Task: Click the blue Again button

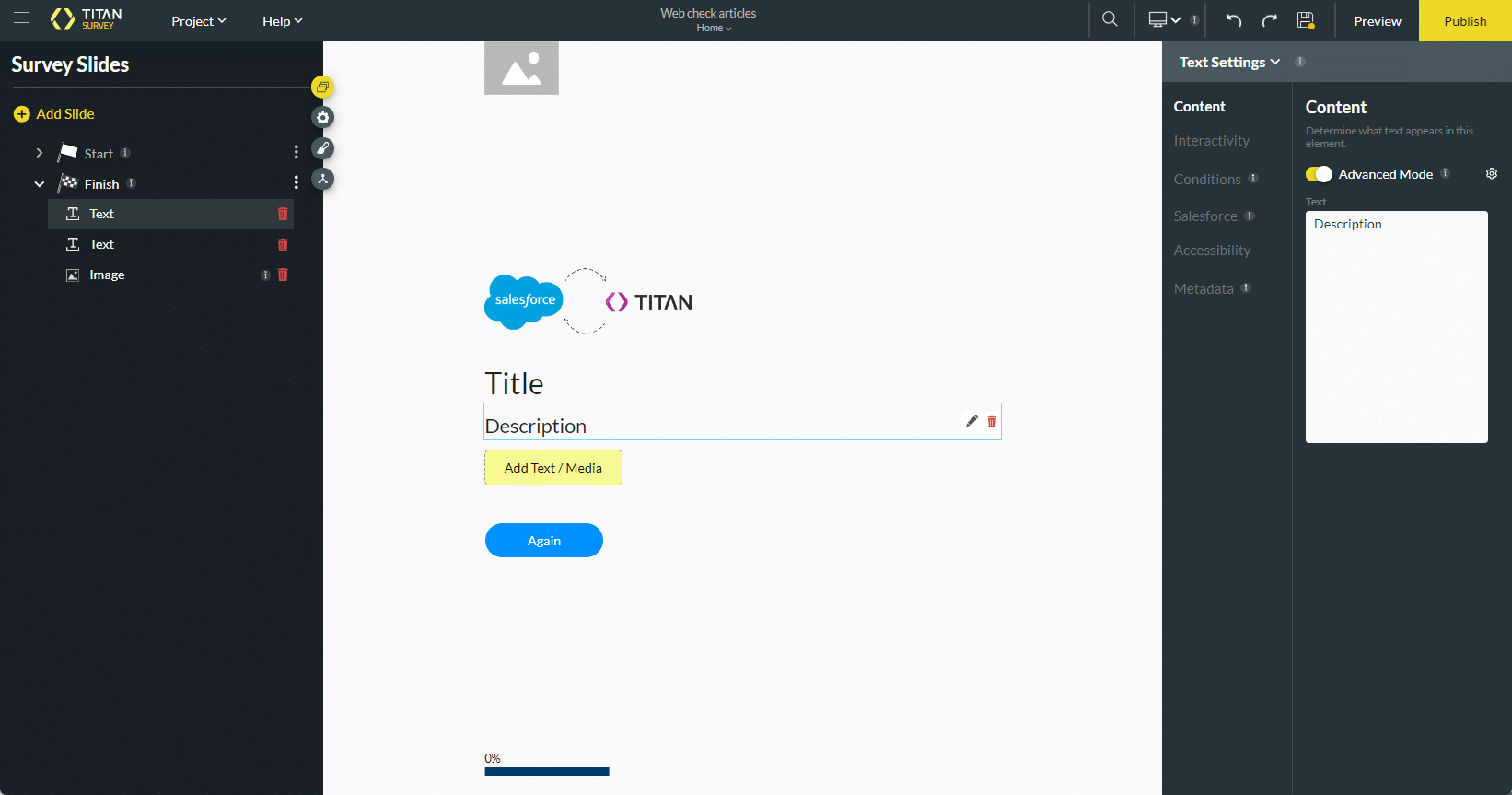Action: coord(544,541)
